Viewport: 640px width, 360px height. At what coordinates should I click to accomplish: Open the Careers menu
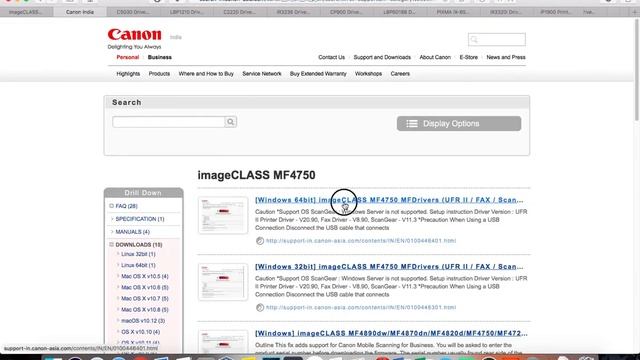[x=400, y=74]
